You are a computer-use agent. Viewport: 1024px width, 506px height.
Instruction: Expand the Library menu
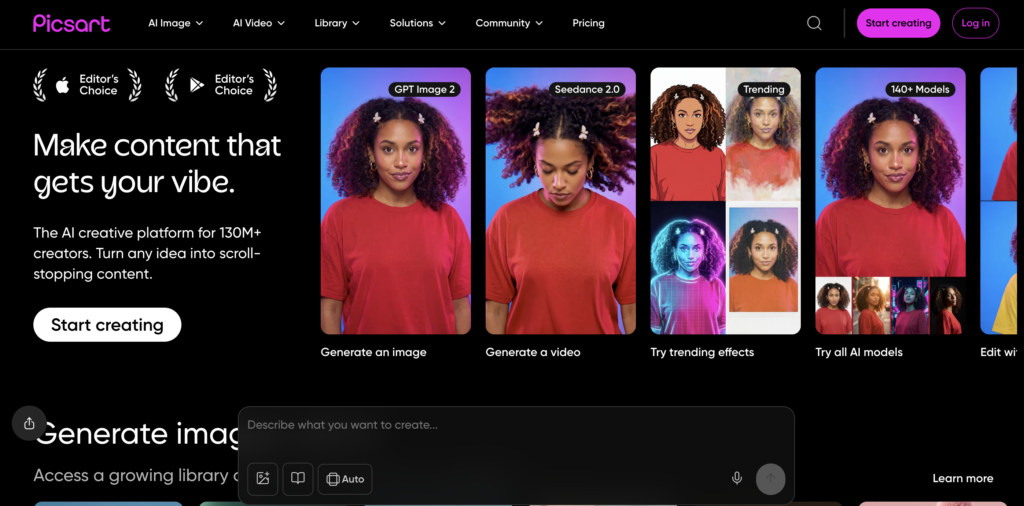click(x=337, y=23)
